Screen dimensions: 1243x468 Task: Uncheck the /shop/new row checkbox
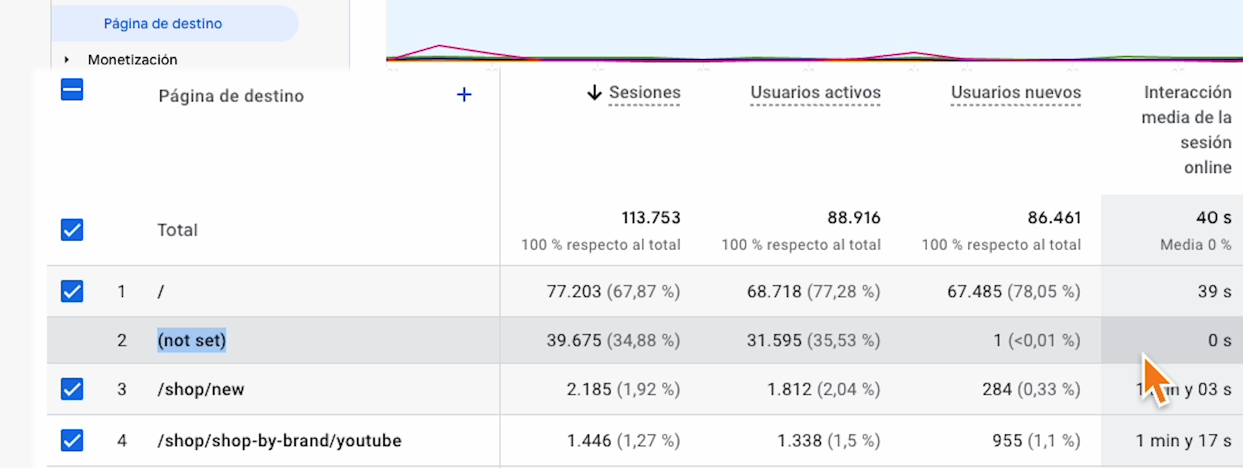pyautogui.click(x=72, y=389)
